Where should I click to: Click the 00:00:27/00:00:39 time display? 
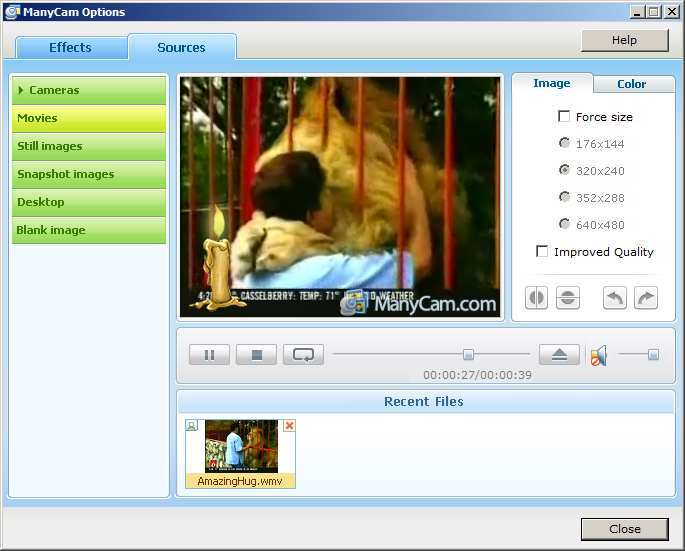point(477,375)
